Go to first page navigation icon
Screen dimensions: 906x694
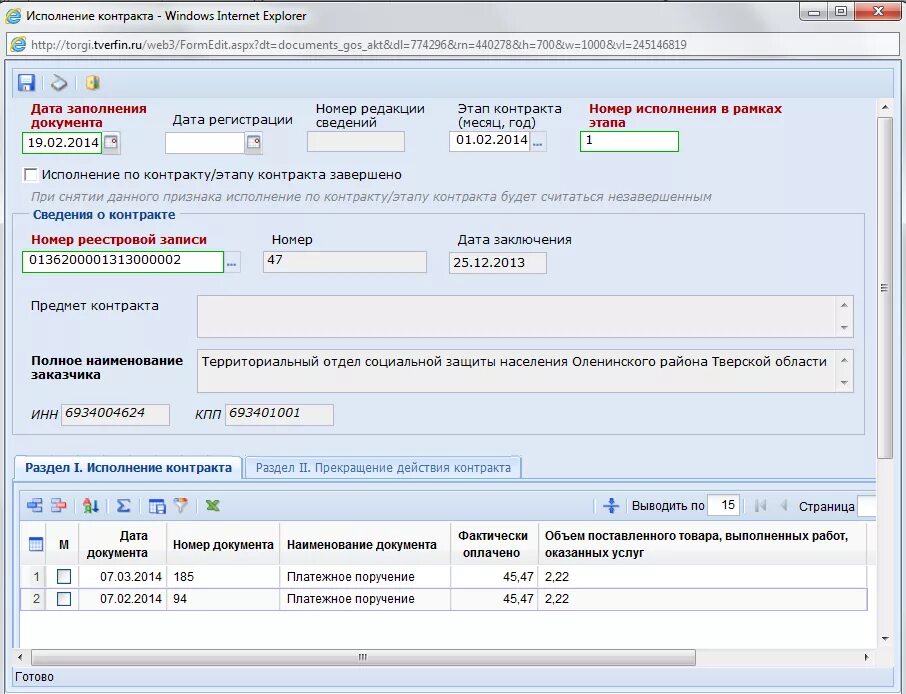point(760,506)
